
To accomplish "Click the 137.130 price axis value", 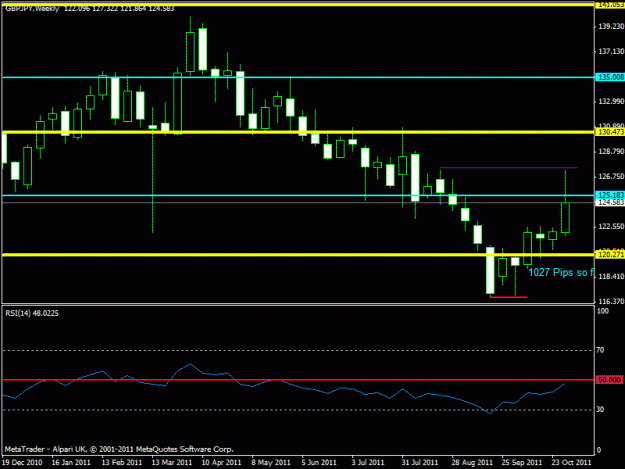I will [611, 51].
